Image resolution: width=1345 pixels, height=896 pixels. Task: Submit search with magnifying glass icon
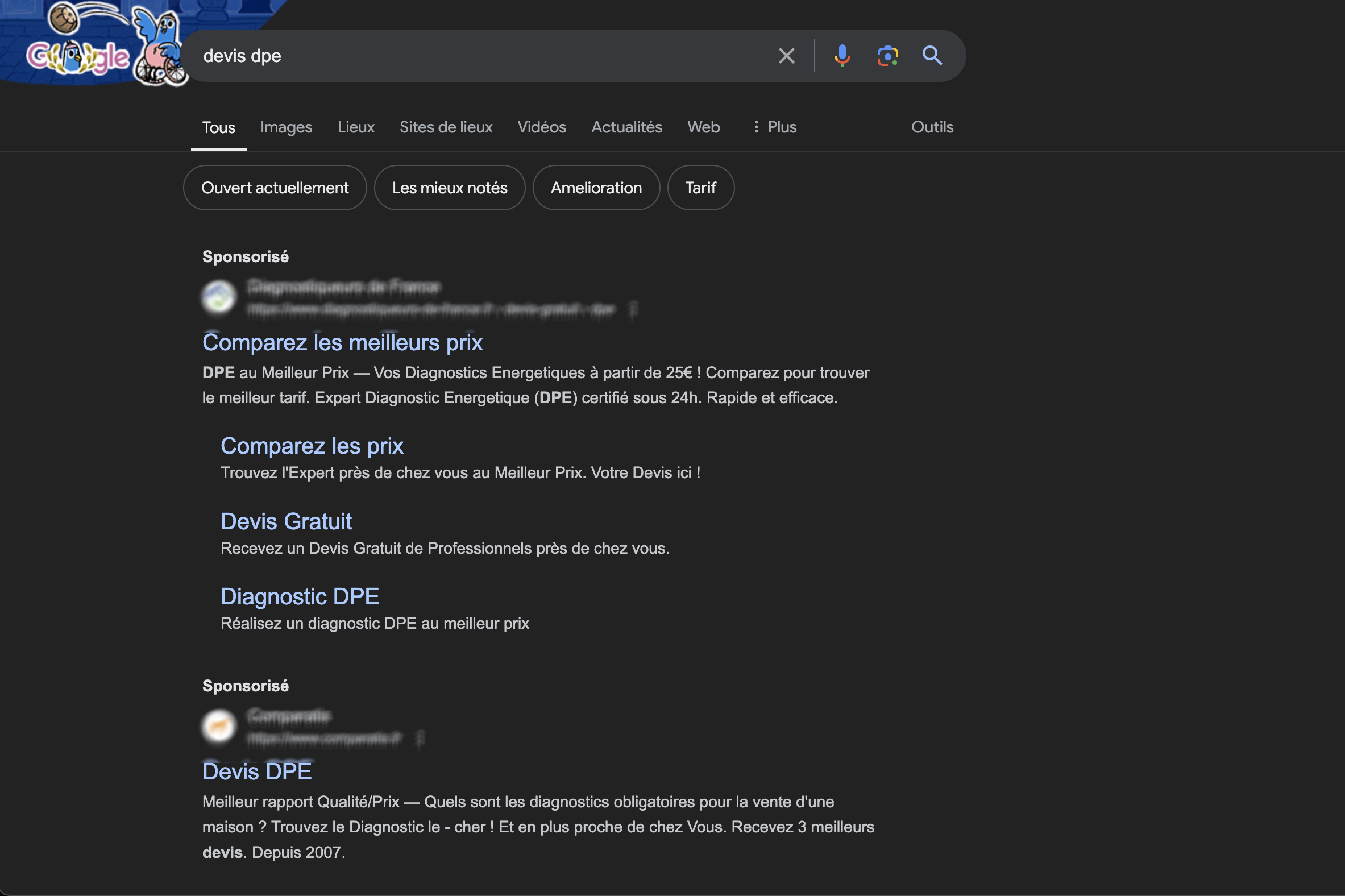[932, 56]
